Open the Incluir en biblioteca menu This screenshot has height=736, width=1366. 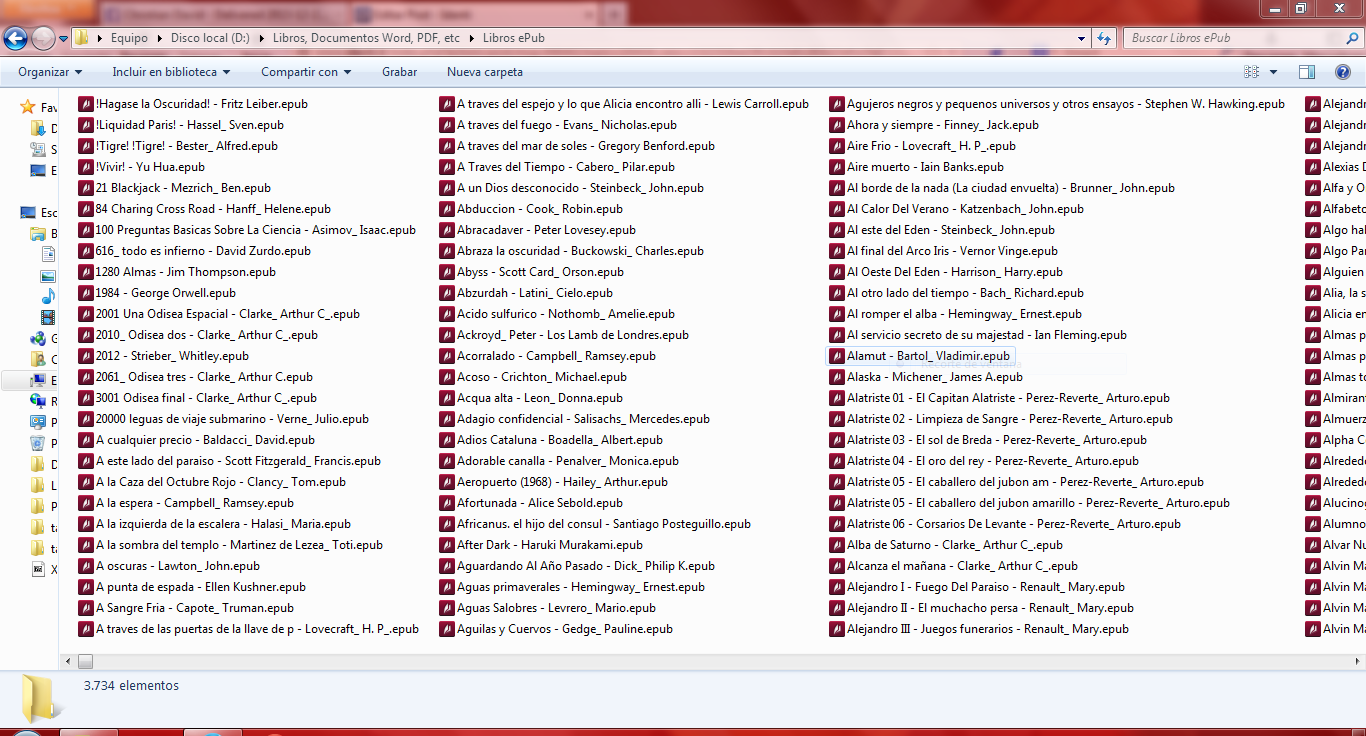(171, 72)
